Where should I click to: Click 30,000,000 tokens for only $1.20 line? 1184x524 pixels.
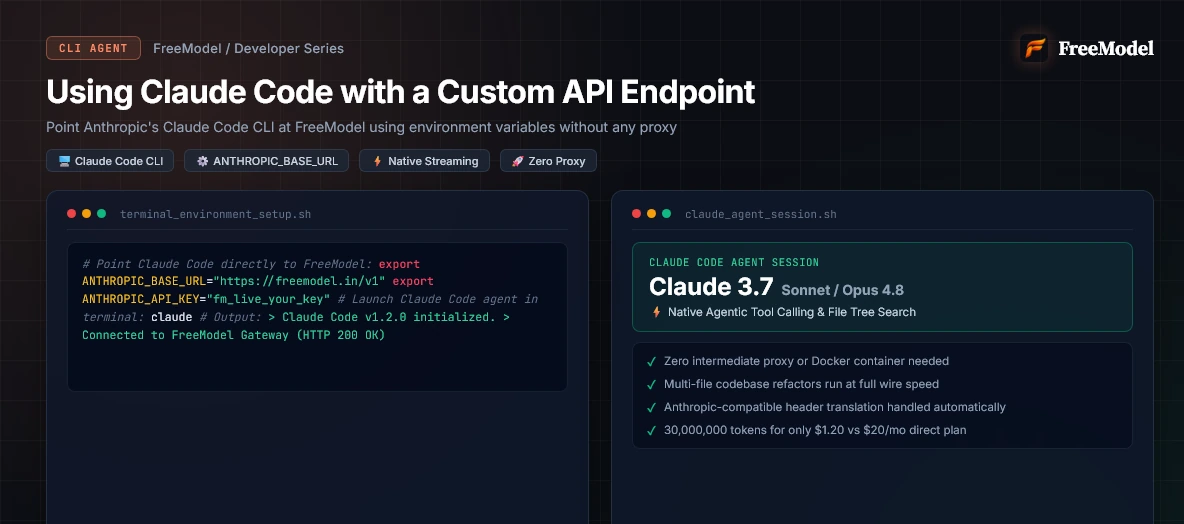815,430
